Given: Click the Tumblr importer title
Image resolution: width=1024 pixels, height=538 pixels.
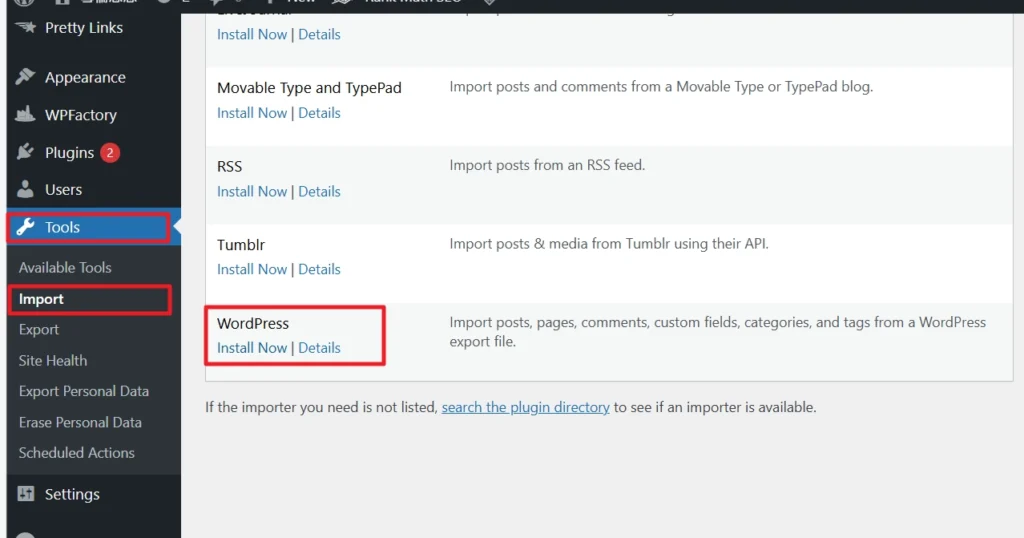Looking at the screenshot, I should [x=241, y=245].
